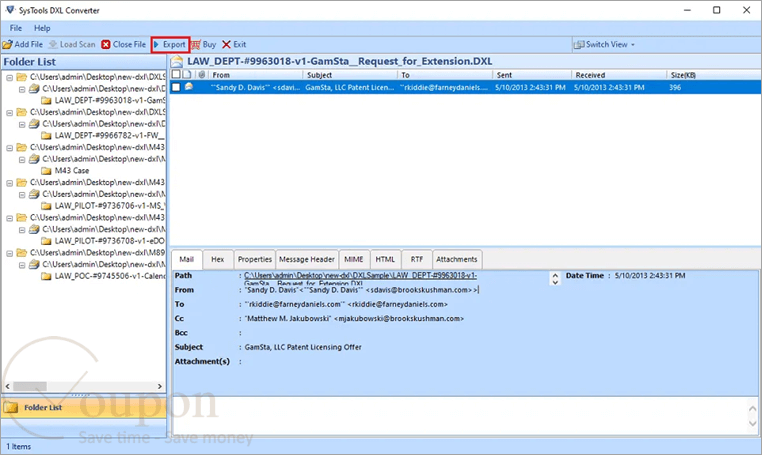Open the Switch View dropdown
This screenshot has height=455, width=762.
[x=604, y=44]
